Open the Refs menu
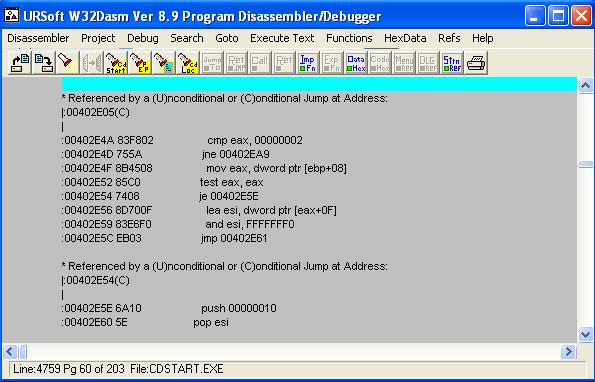The width and height of the screenshot is (595, 382). click(449, 38)
